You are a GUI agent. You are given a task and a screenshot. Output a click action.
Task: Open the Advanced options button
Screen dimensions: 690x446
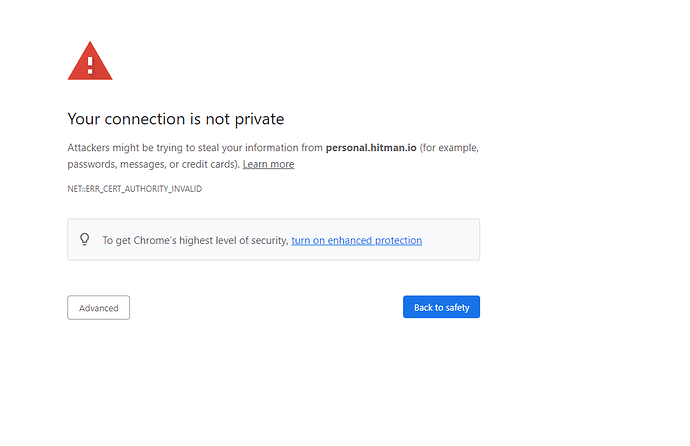[x=99, y=307]
